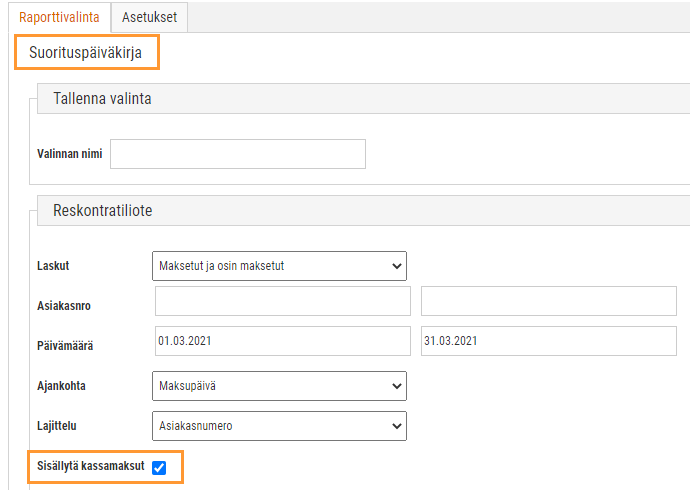Click the chevron arrow of Ajankohta dropdown
690x490 pixels.
[396, 386]
